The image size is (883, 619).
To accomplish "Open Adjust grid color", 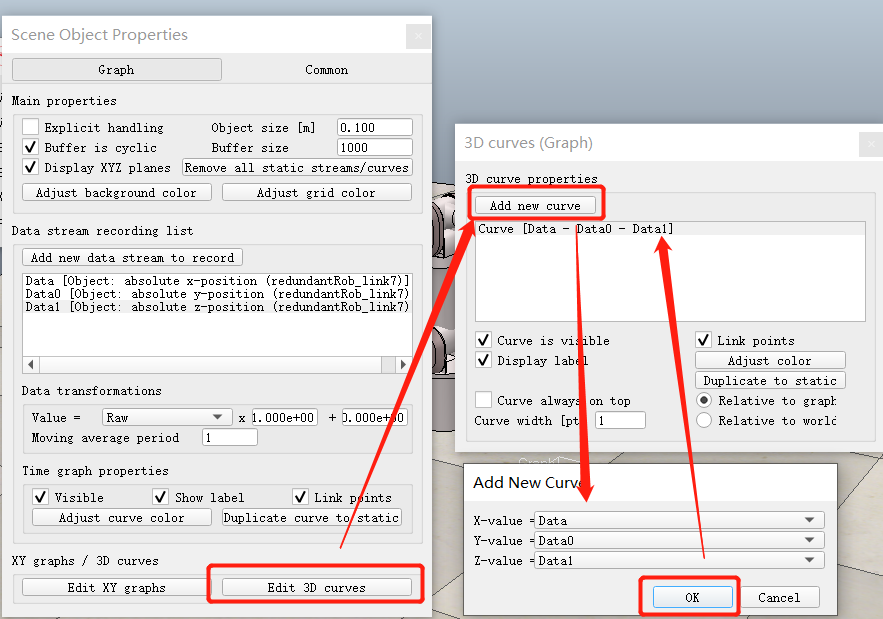I will pyautogui.click(x=316, y=193).
